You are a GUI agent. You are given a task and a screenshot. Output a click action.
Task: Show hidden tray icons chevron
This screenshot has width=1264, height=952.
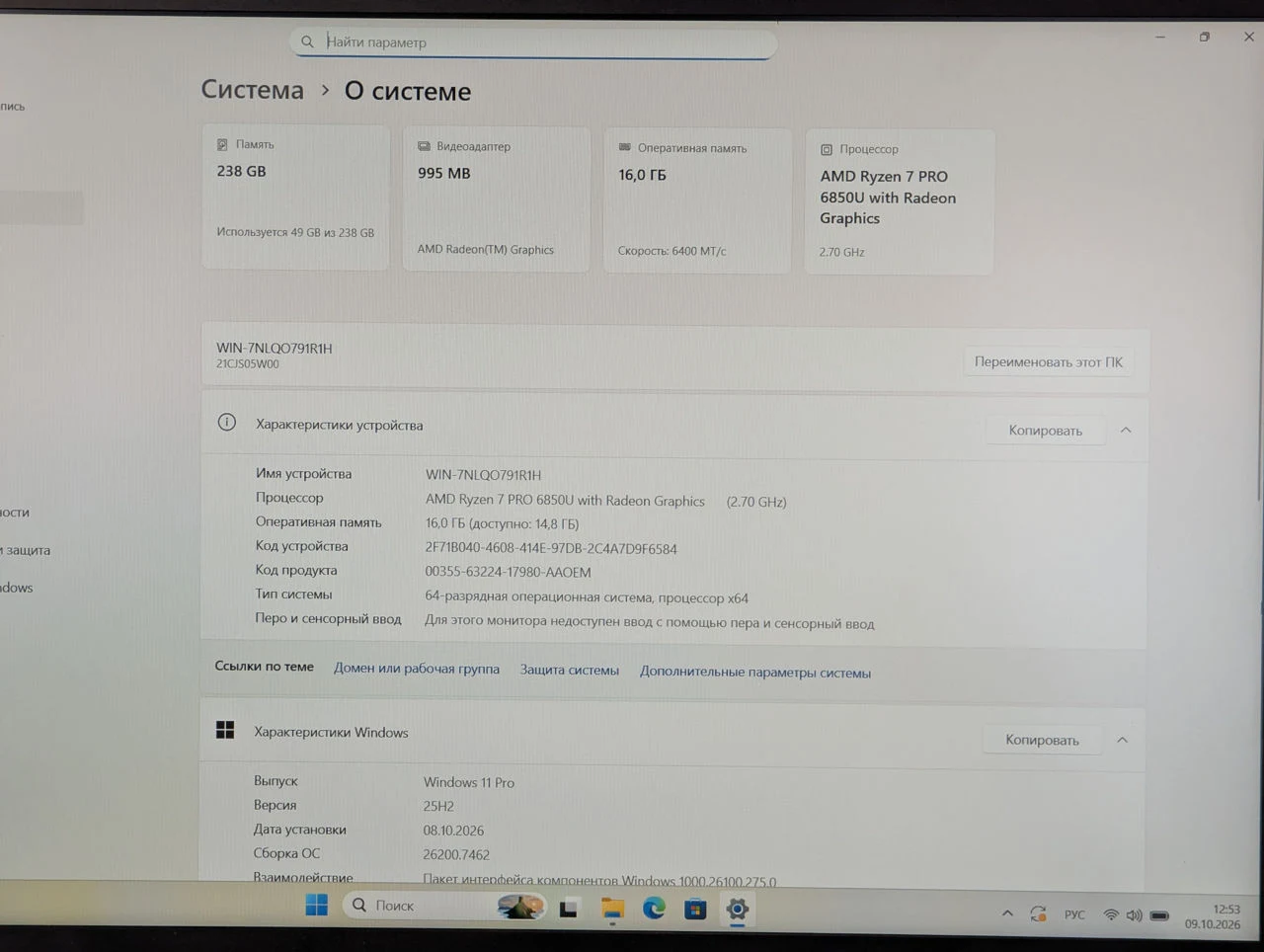click(x=1007, y=913)
